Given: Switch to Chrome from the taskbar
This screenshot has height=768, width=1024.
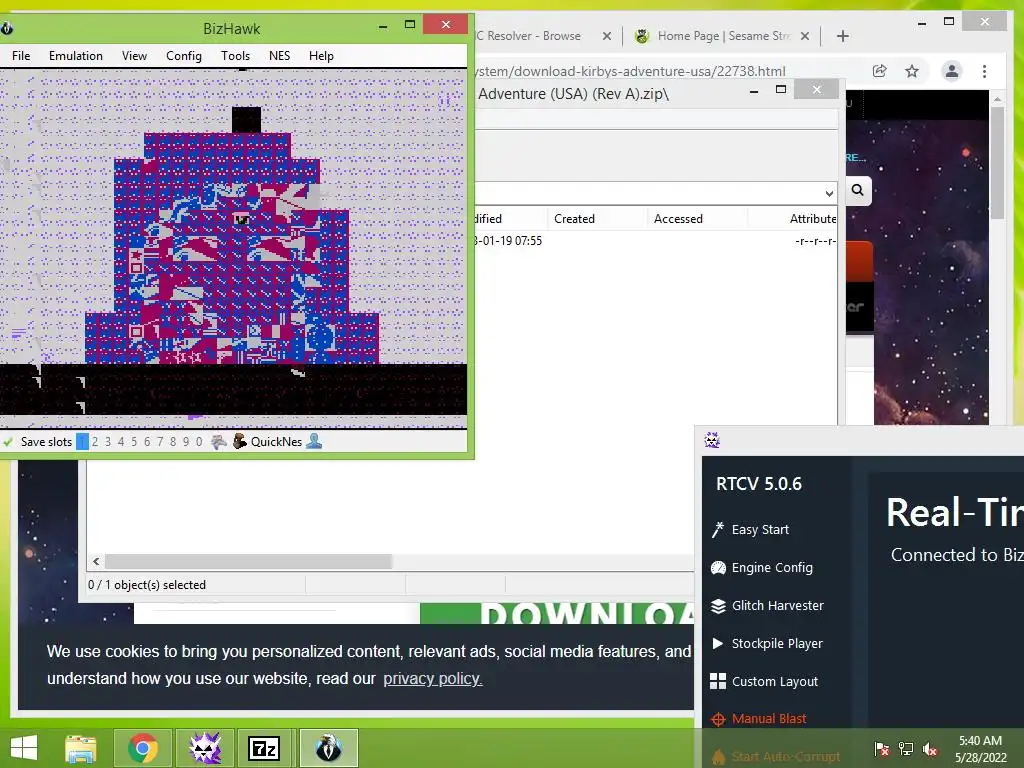Looking at the screenshot, I should pyautogui.click(x=143, y=748).
